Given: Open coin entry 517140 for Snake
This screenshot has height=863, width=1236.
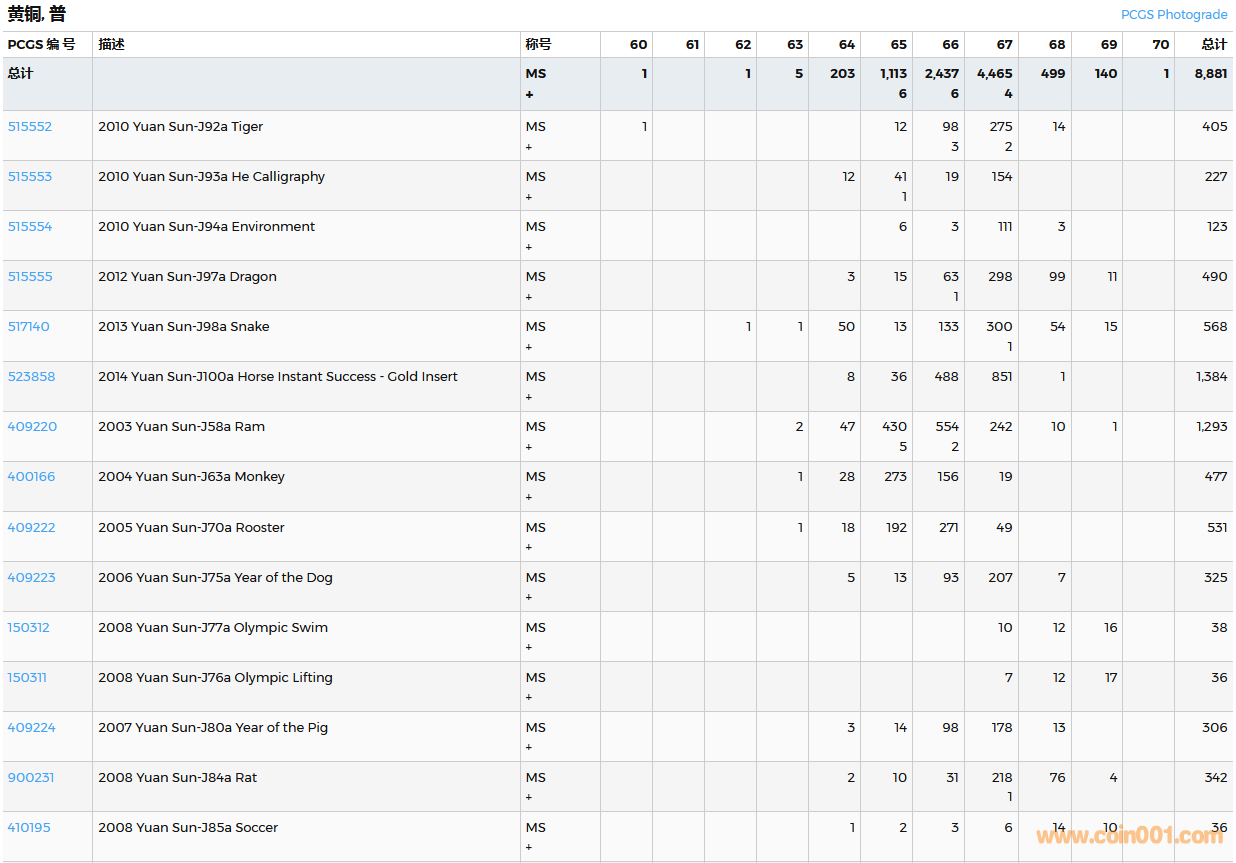Looking at the screenshot, I should click(28, 327).
